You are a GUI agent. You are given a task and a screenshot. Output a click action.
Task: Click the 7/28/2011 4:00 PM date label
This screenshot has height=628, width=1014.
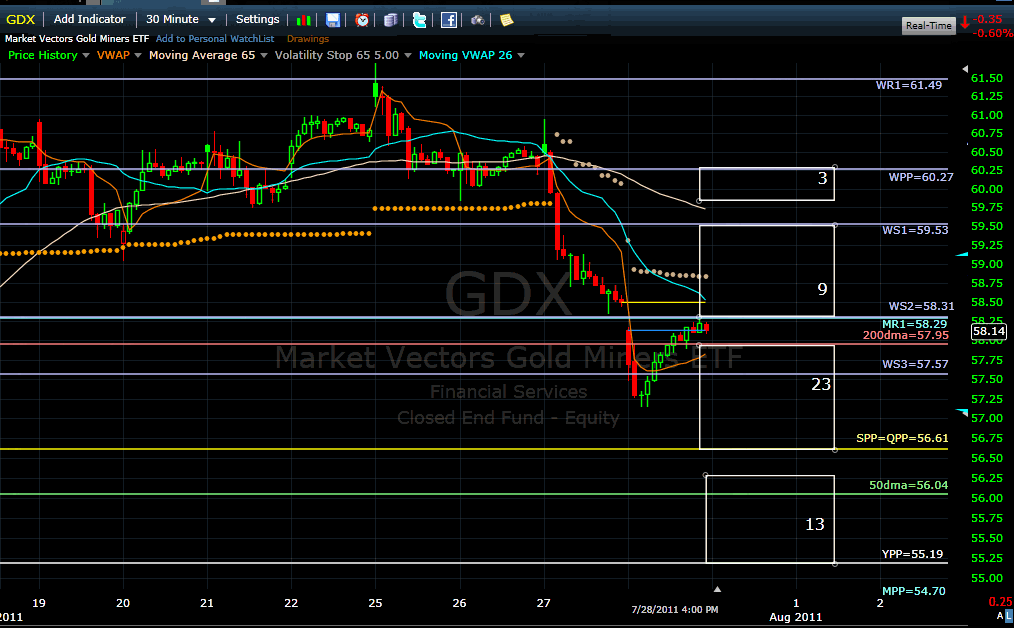point(674,609)
